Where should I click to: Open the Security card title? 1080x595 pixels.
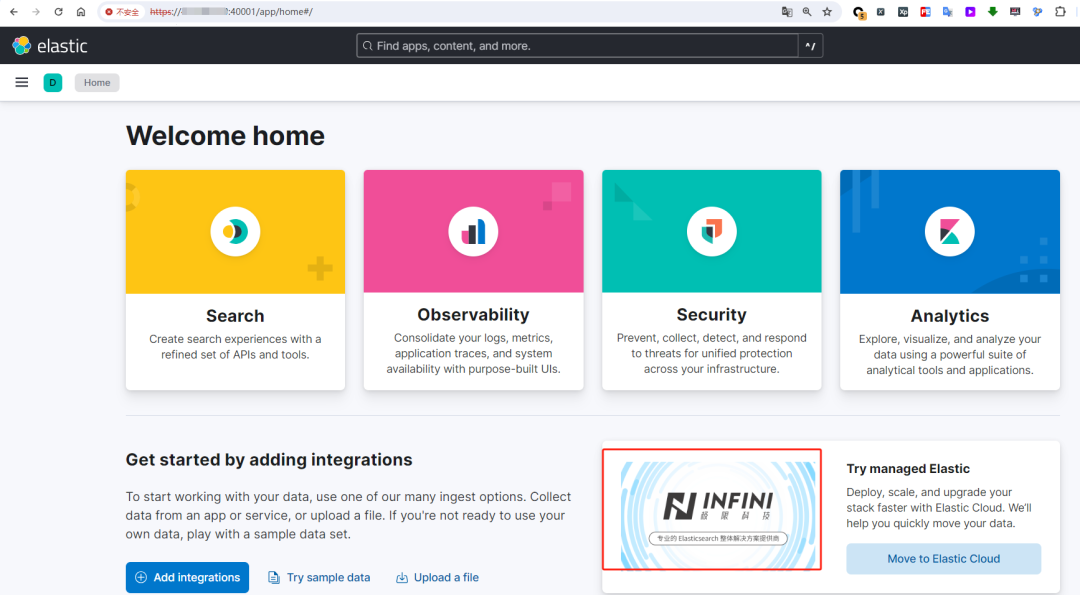pyautogui.click(x=712, y=314)
